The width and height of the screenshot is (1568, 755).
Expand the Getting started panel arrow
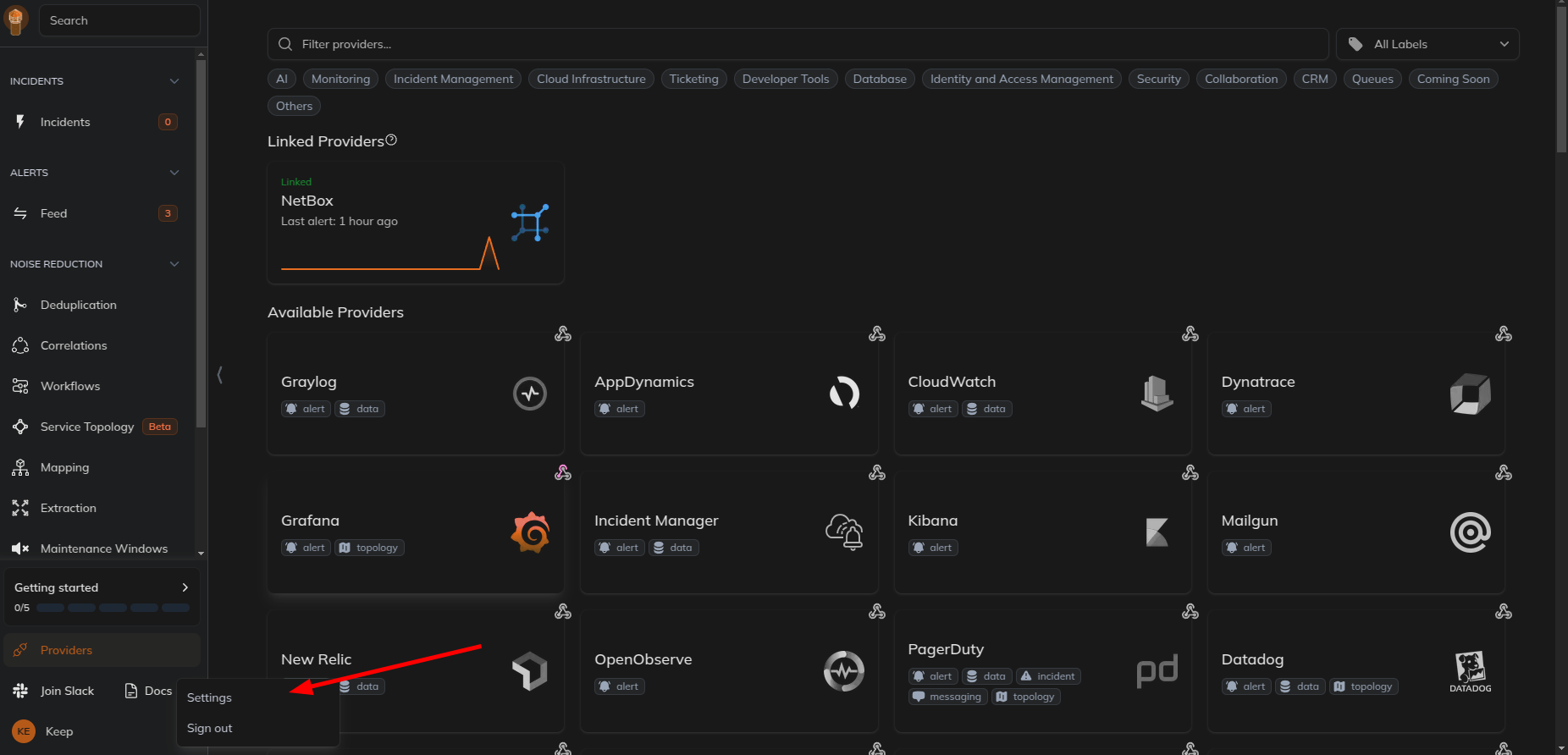[x=185, y=587]
